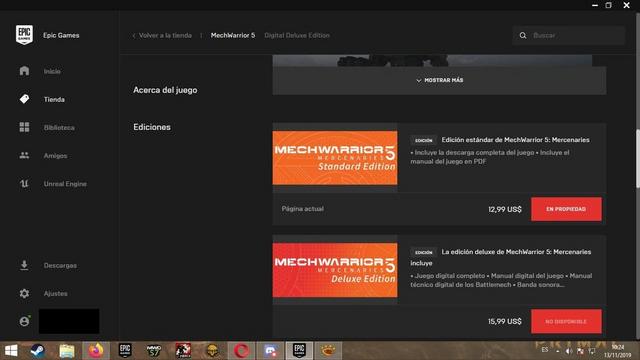Focus the Buscar search field
This screenshot has height=360, width=640.
569,36
